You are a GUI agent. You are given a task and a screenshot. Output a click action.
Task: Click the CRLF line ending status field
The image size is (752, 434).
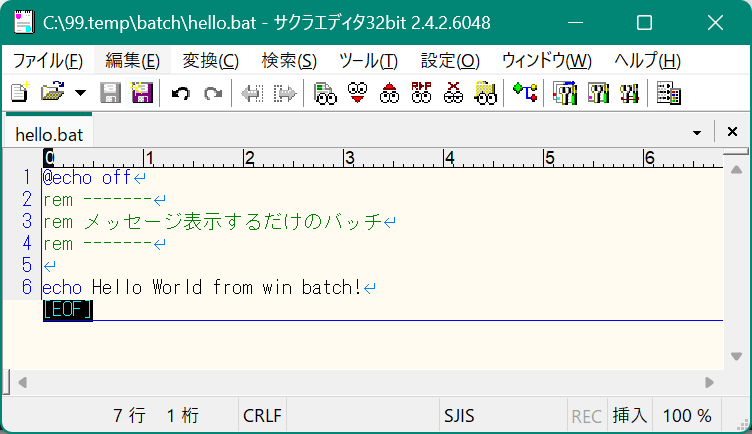click(263, 415)
